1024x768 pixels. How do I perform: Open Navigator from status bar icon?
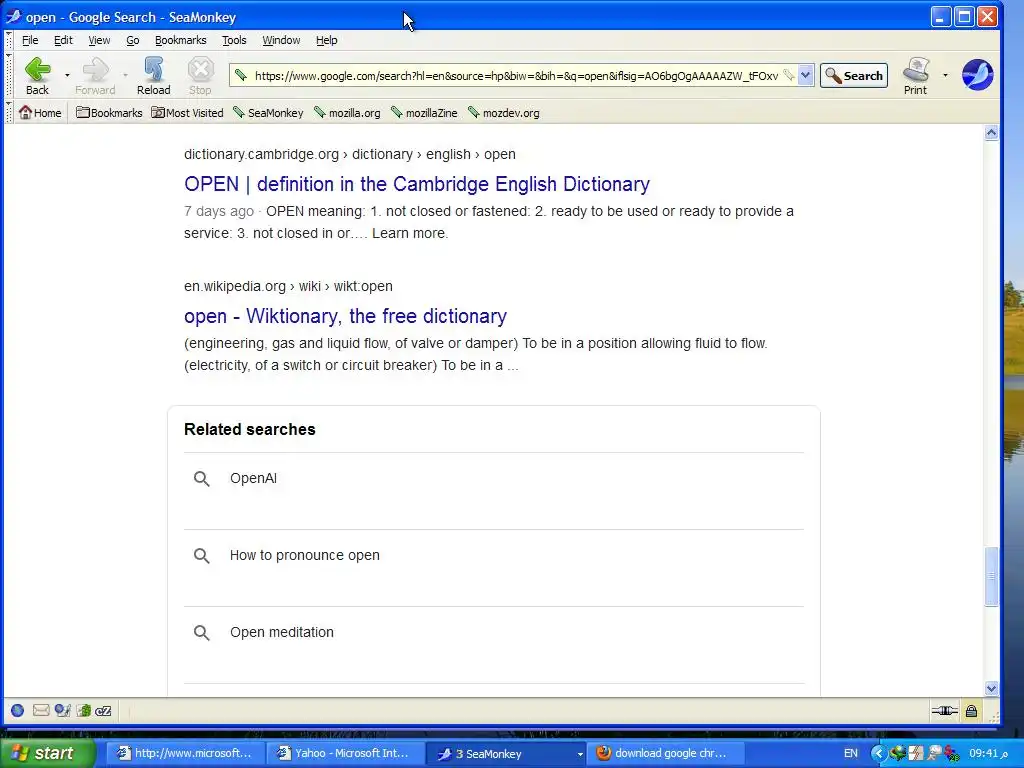pyautogui.click(x=18, y=711)
